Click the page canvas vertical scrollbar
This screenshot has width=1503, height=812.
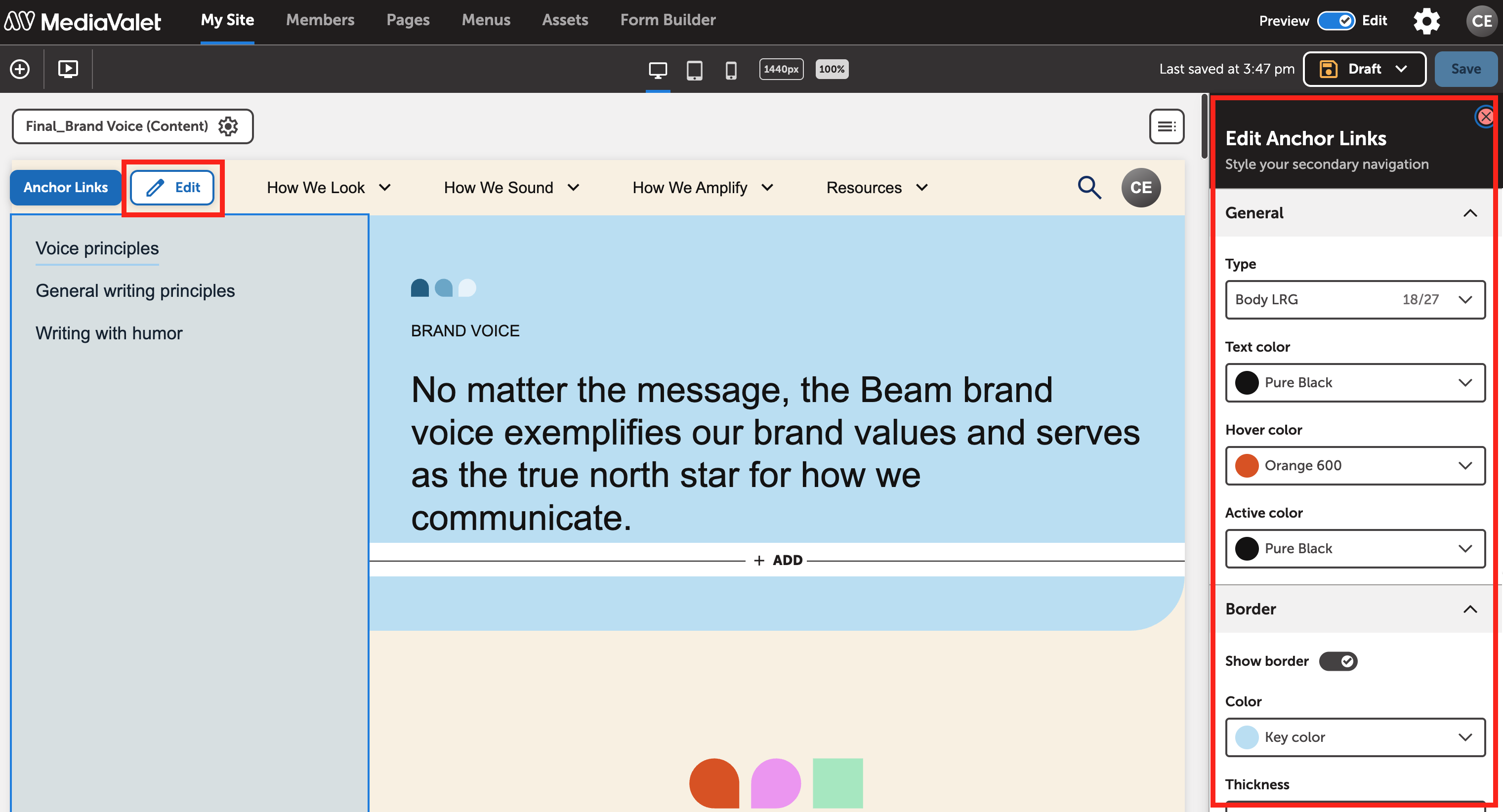click(1204, 126)
